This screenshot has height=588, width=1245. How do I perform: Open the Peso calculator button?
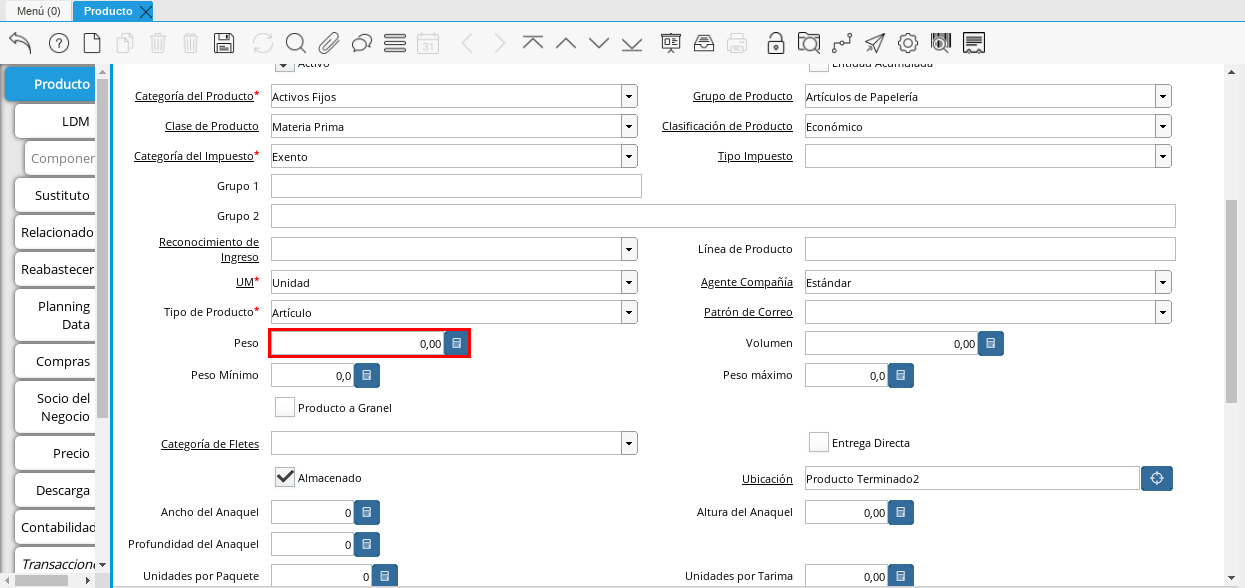(456, 344)
